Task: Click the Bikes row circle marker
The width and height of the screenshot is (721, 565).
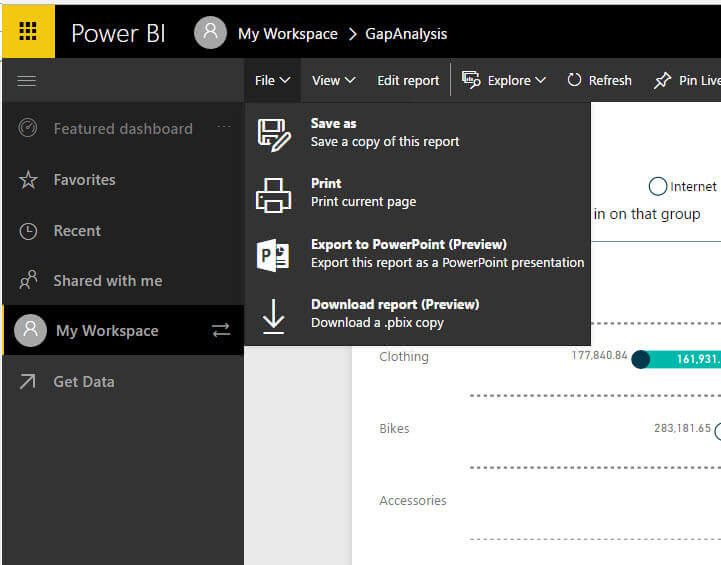Action: [x=718, y=432]
